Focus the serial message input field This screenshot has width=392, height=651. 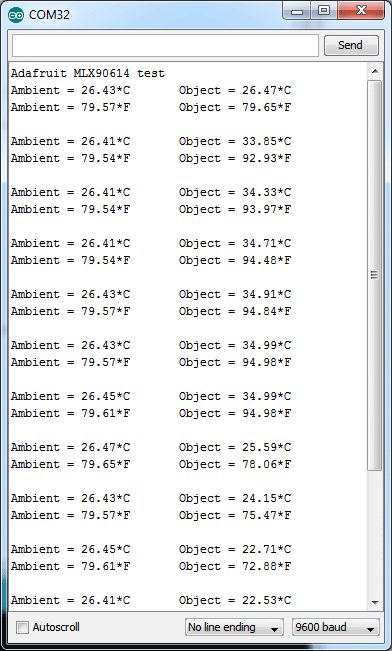(x=165, y=45)
